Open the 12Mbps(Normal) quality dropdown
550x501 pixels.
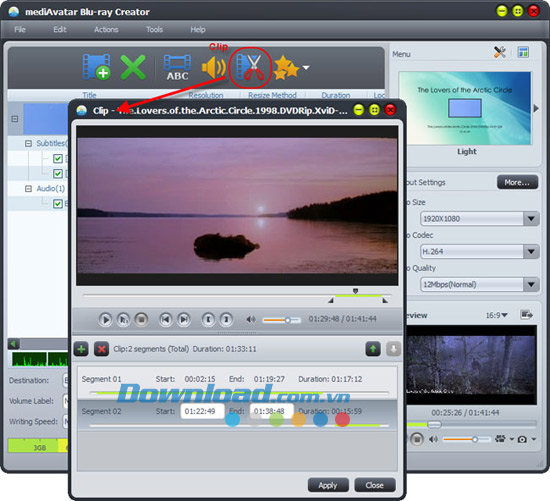tap(531, 285)
